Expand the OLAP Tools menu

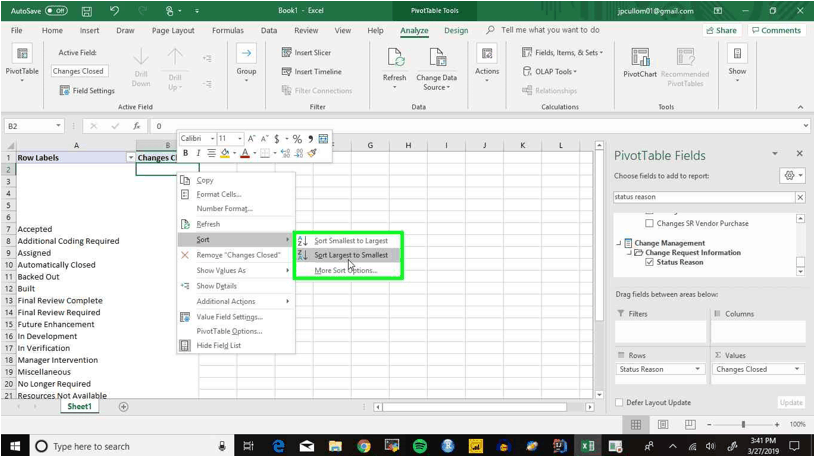tap(550, 72)
